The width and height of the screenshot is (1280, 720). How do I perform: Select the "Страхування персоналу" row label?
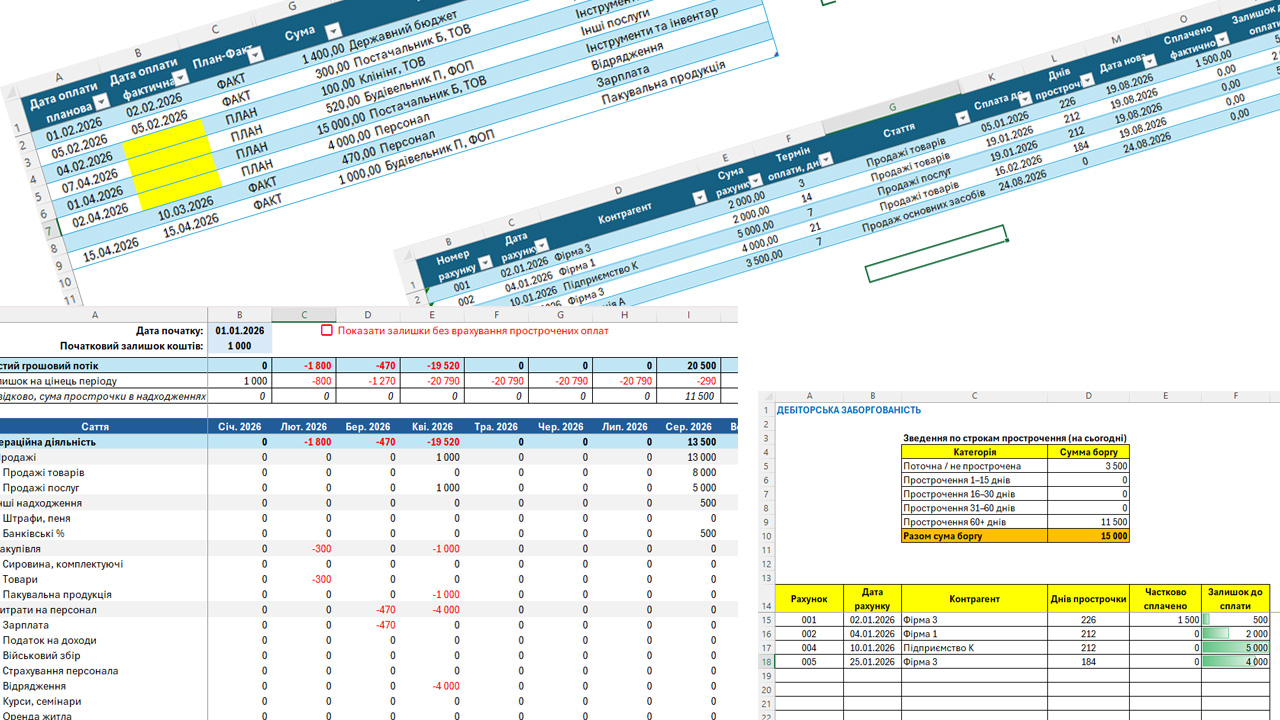tap(60, 671)
